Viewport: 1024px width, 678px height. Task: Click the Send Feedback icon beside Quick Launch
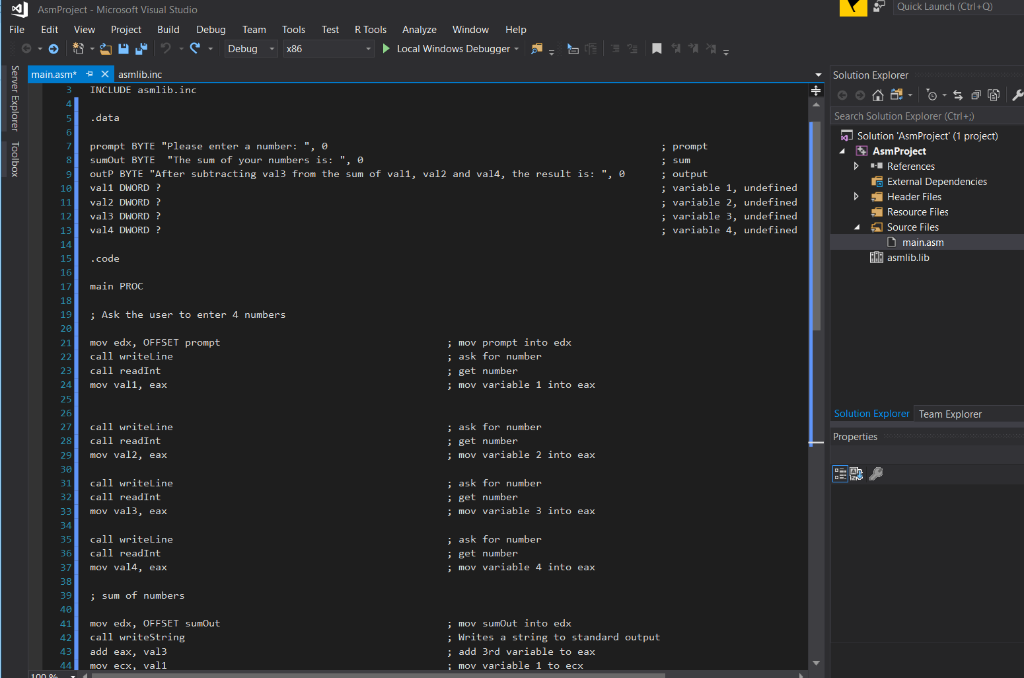pyautogui.click(x=880, y=7)
